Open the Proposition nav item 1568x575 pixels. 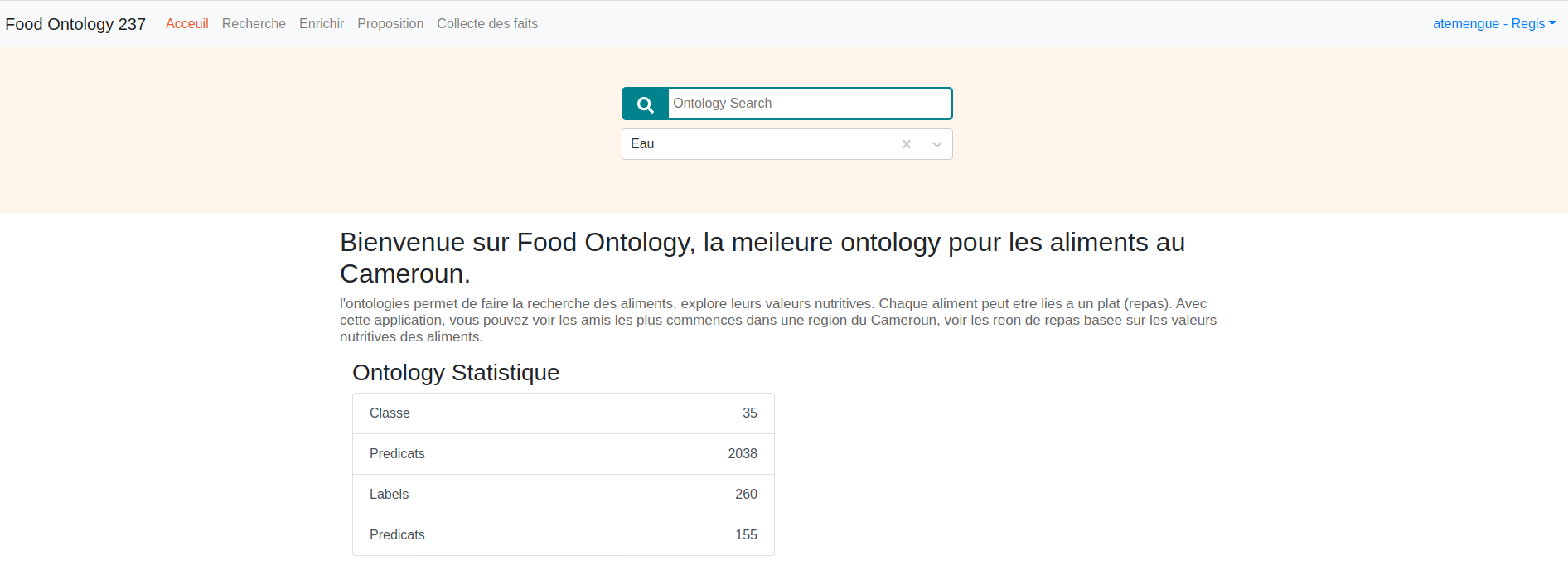390,24
